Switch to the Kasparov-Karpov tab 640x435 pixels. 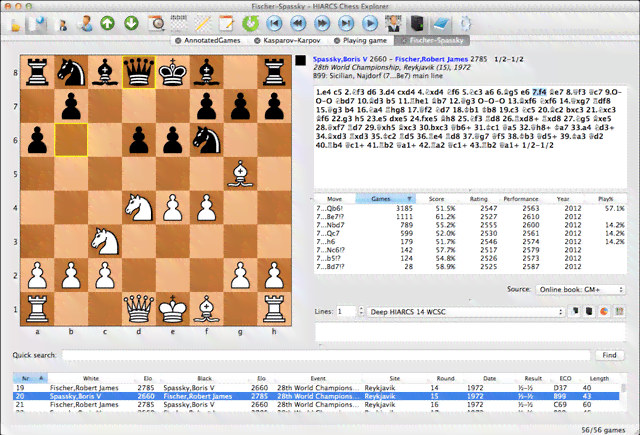pyautogui.click(x=291, y=40)
